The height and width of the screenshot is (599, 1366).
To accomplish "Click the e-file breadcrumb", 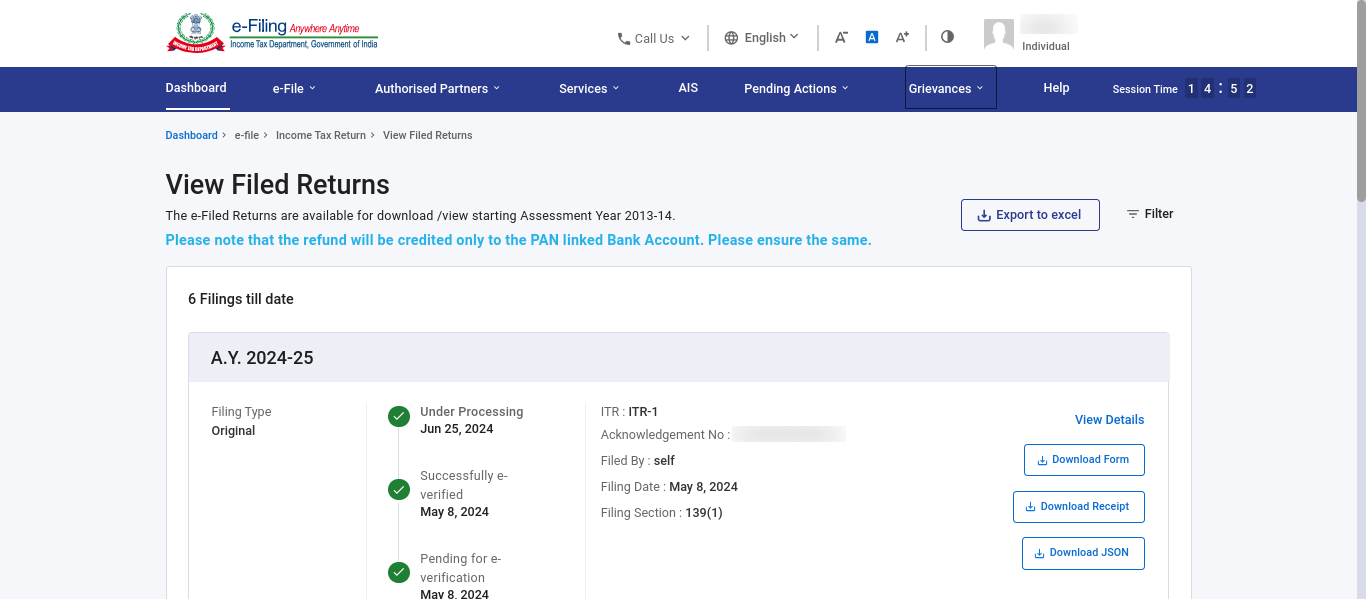I will [247, 135].
